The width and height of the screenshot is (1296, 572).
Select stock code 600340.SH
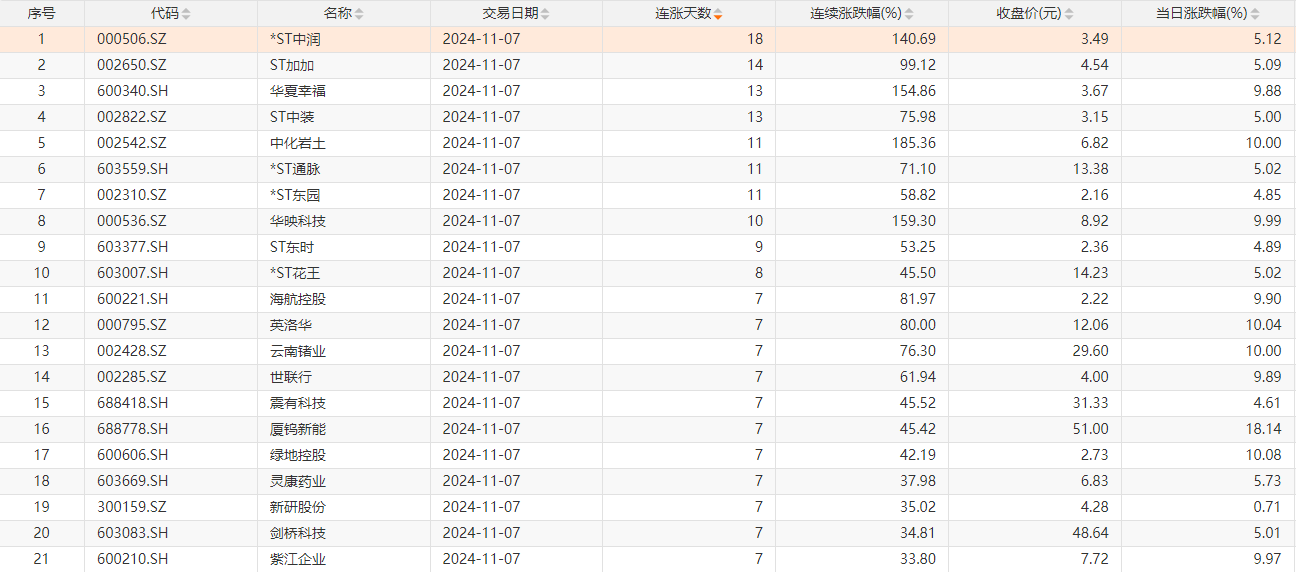133,91
